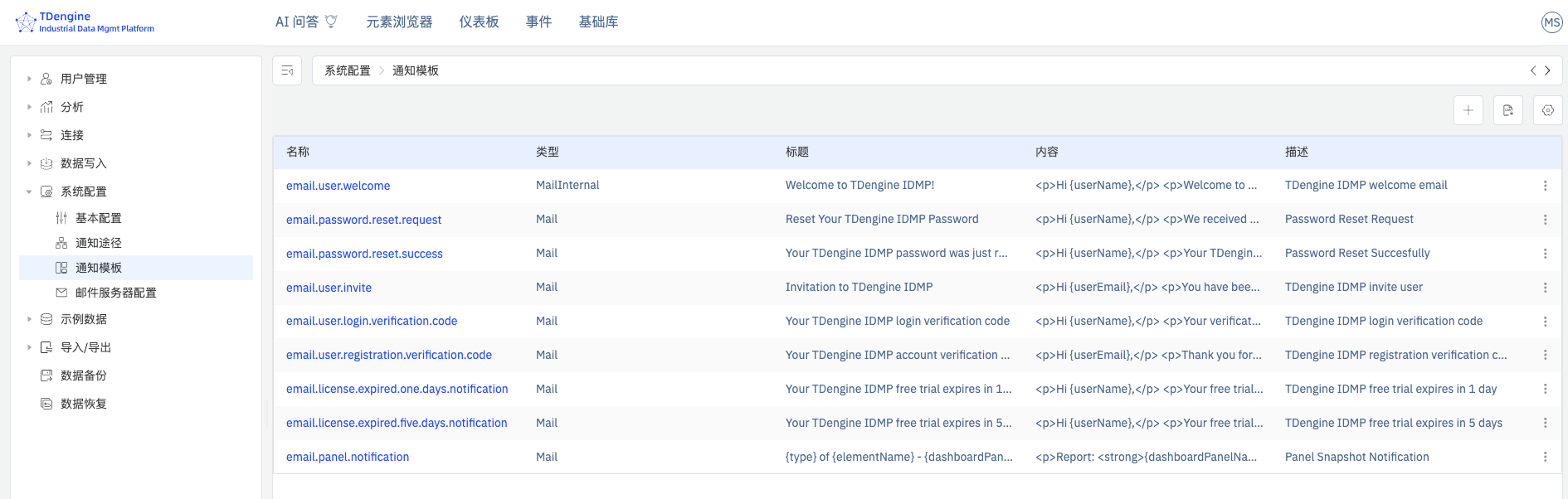This screenshot has width=1568, height=499.
Task: Open the AI 问答 top menu
Action: click(x=306, y=22)
